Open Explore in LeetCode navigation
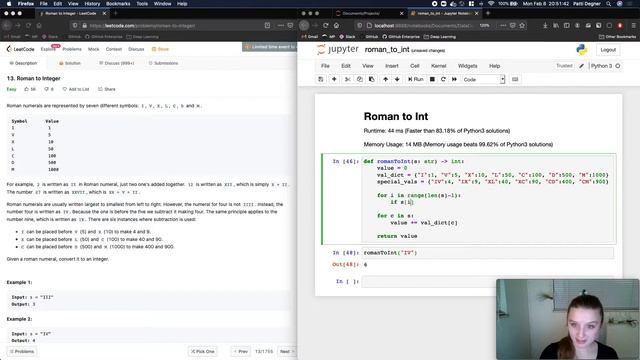The width and height of the screenshot is (640, 360). tap(48, 49)
